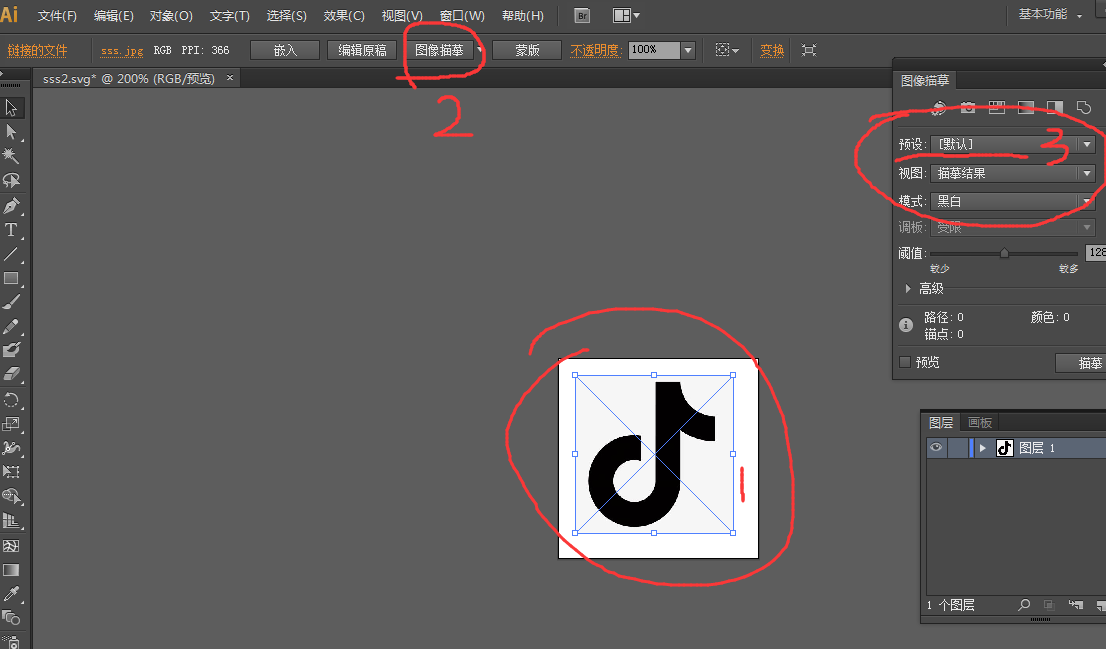Select the Magic Wand tool
Screen dimensions: 1106x649
click(12, 156)
